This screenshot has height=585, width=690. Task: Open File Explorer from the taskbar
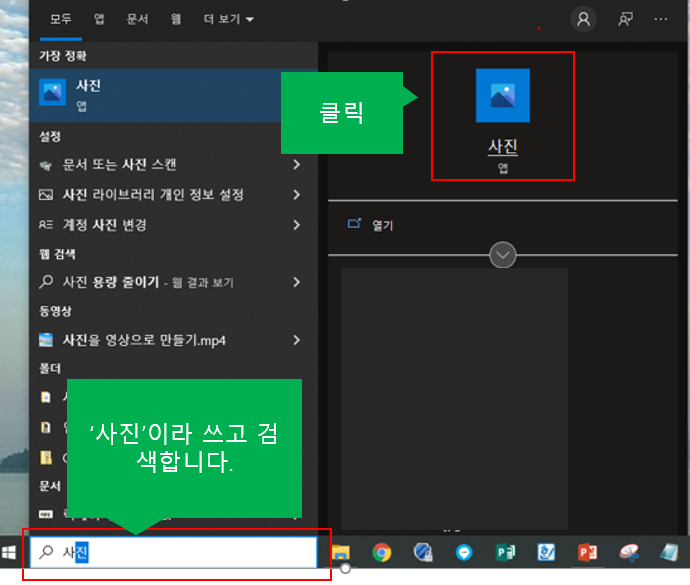pos(341,552)
